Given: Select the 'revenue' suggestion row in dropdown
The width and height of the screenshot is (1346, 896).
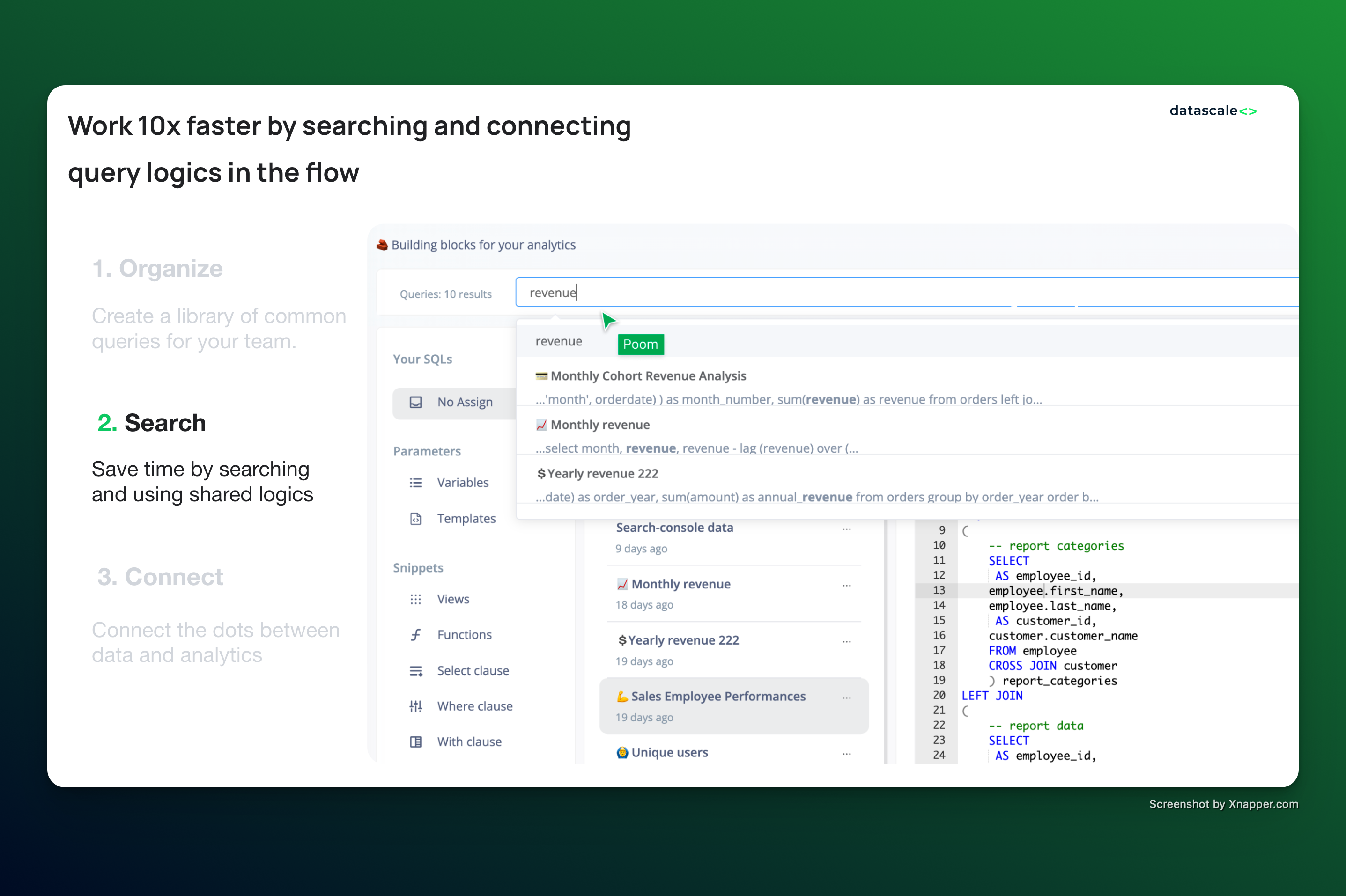Looking at the screenshot, I should coord(907,342).
